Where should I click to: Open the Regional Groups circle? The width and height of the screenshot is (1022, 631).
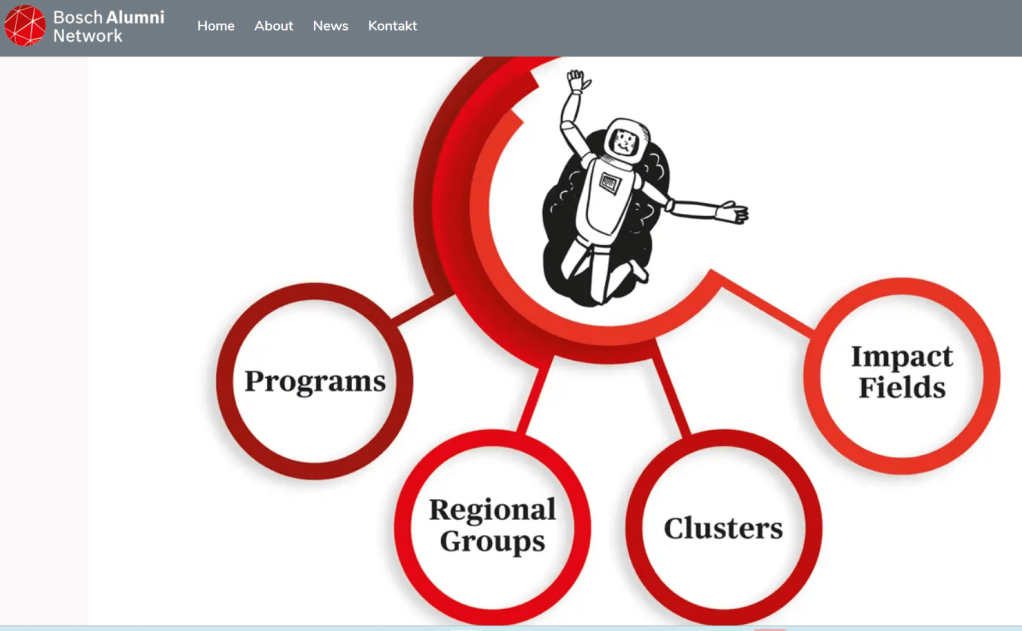tap(492, 526)
